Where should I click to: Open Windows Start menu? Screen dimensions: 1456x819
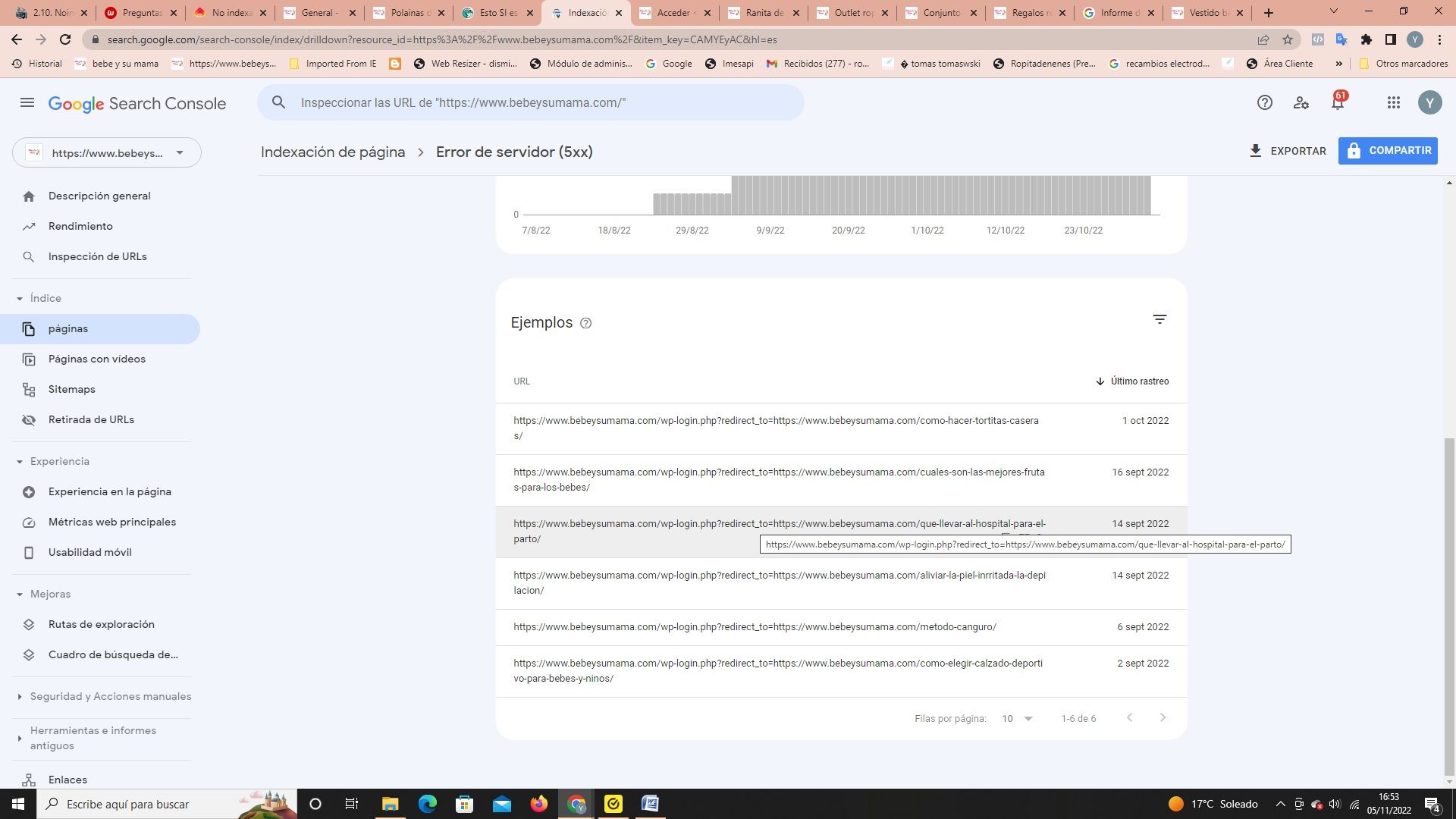click(x=18, y=804)
